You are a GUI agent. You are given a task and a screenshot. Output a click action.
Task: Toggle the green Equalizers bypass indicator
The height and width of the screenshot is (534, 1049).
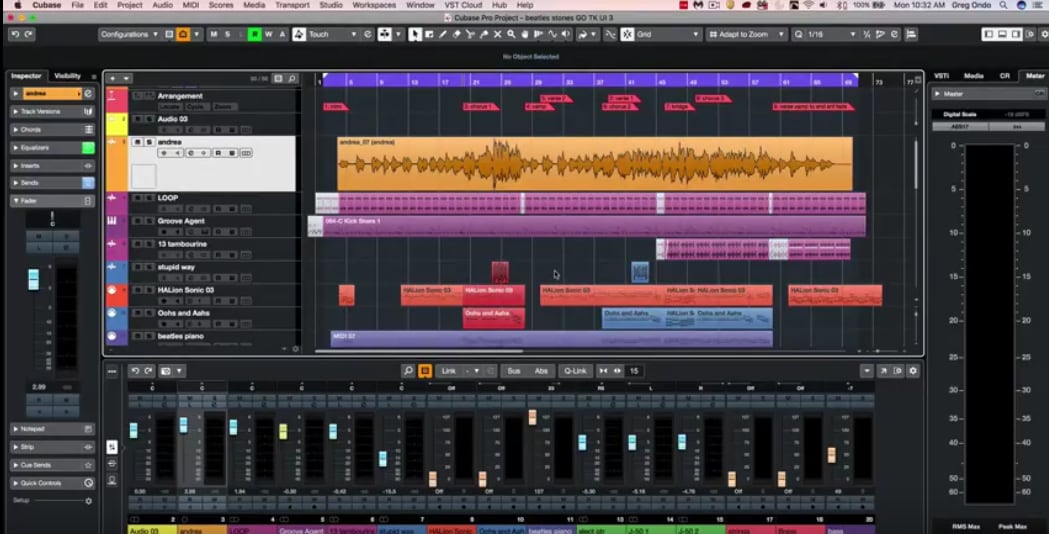(88, 147)
